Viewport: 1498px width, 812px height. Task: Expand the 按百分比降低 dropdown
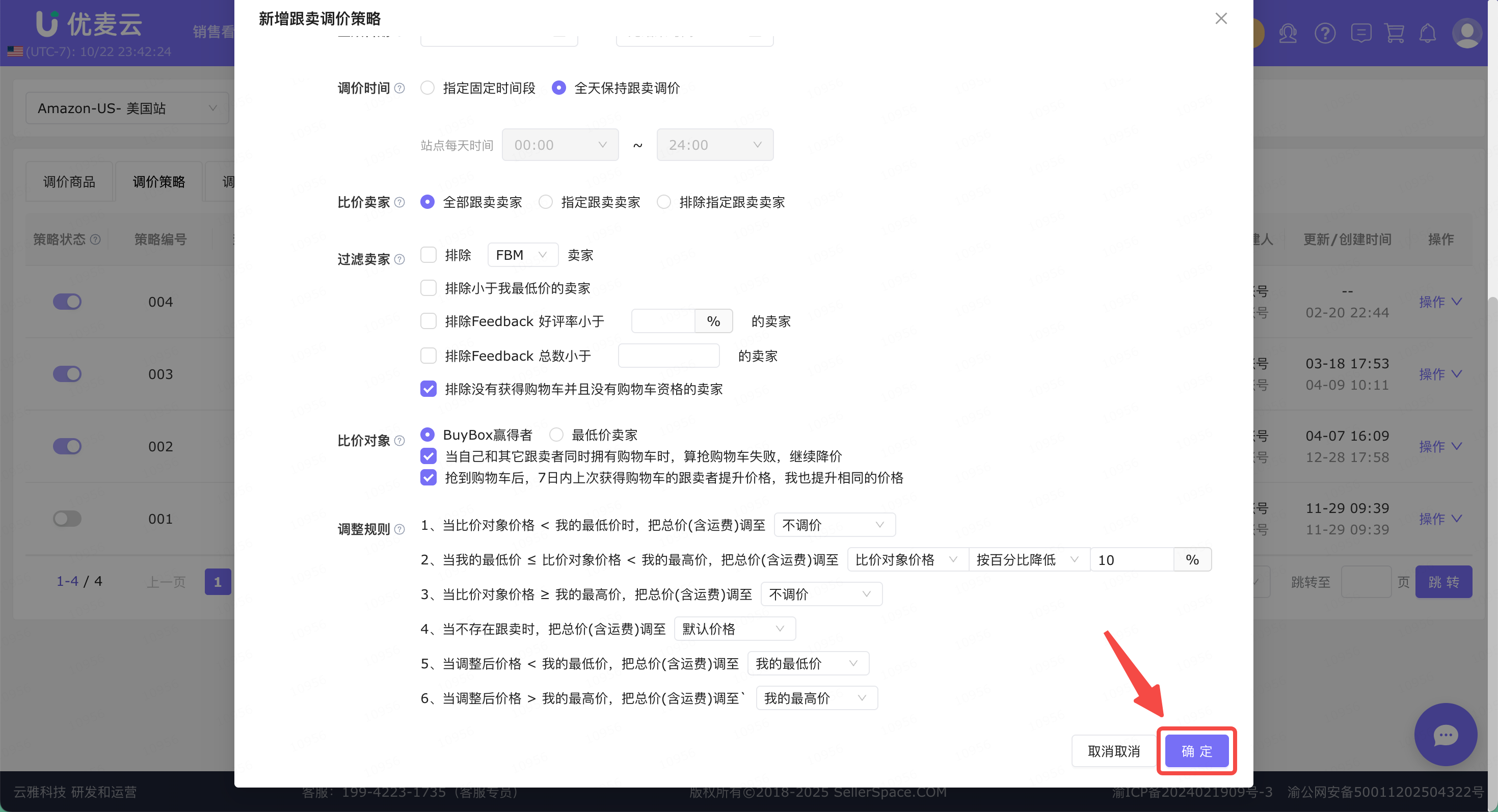pyautogui.click(x=1028, y=560)
